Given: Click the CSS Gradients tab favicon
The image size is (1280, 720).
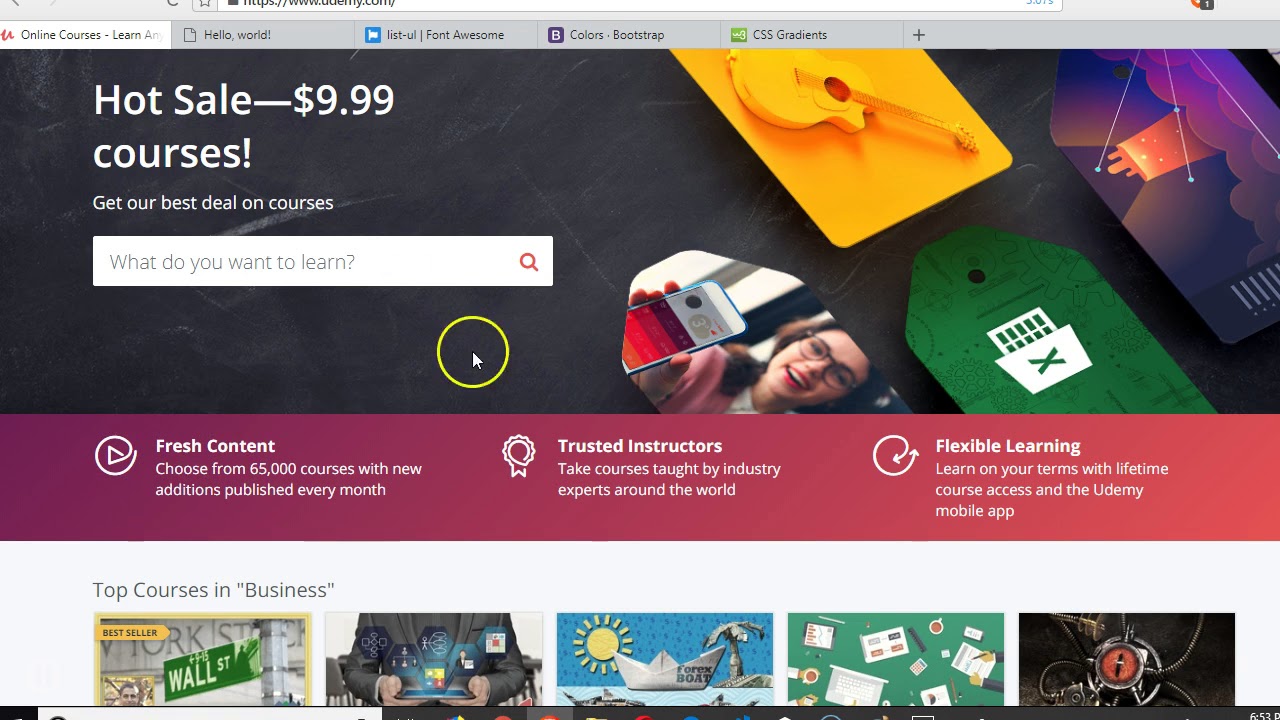Looking at the screenshot, I should (x=739, y=35).
